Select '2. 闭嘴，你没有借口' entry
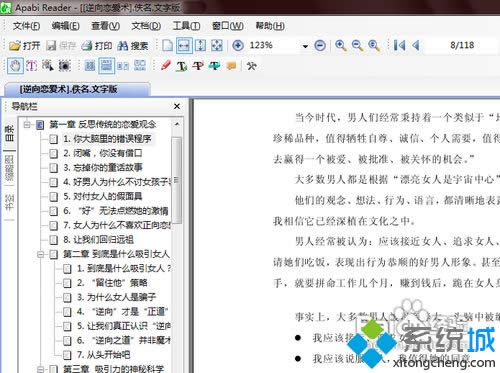The height and width of the screenshot is (373, 500). (103, 153)
